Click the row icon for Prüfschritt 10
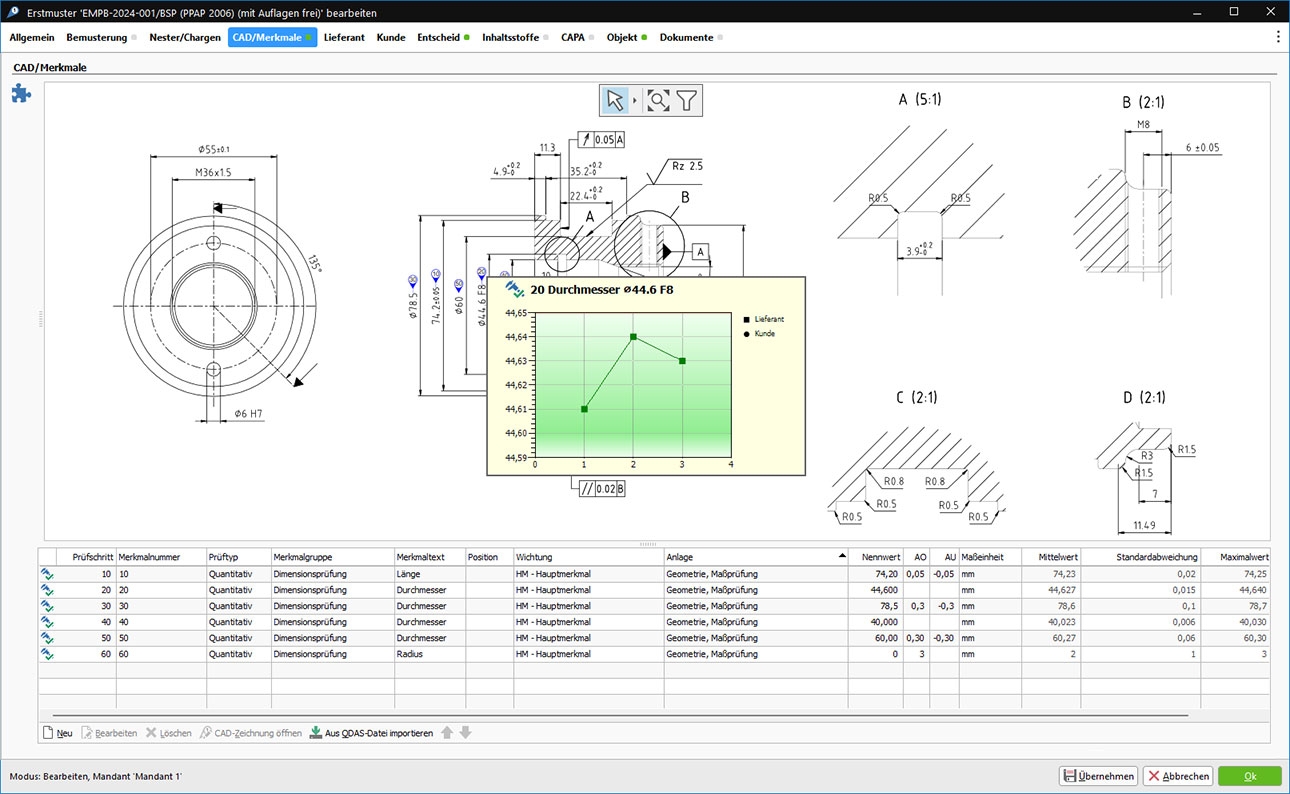This screenshot has width=1290, height=794. pyautogui.click(x=47, y=574)
